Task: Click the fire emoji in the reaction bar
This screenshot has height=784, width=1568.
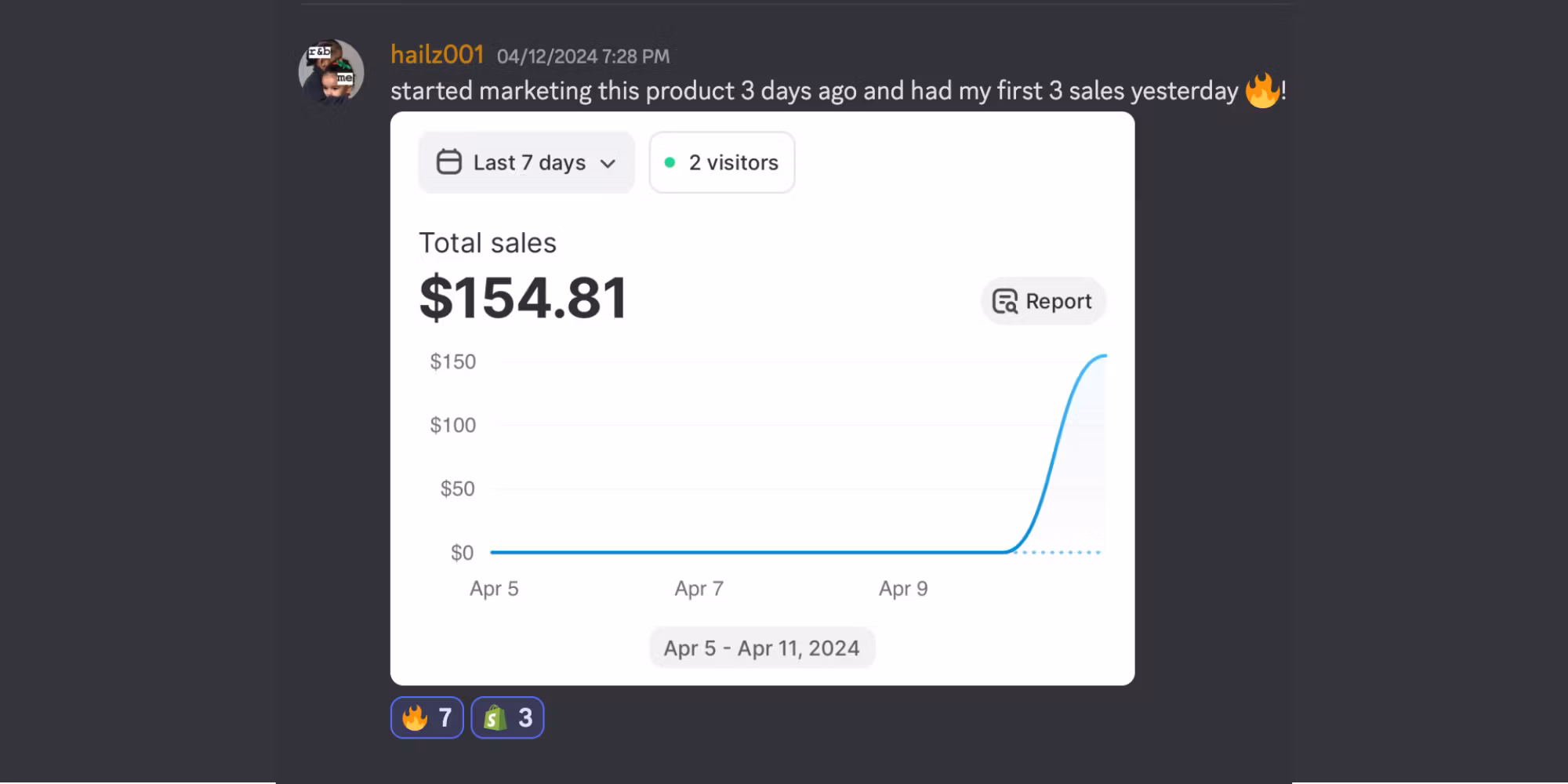Action: [415, 717]
